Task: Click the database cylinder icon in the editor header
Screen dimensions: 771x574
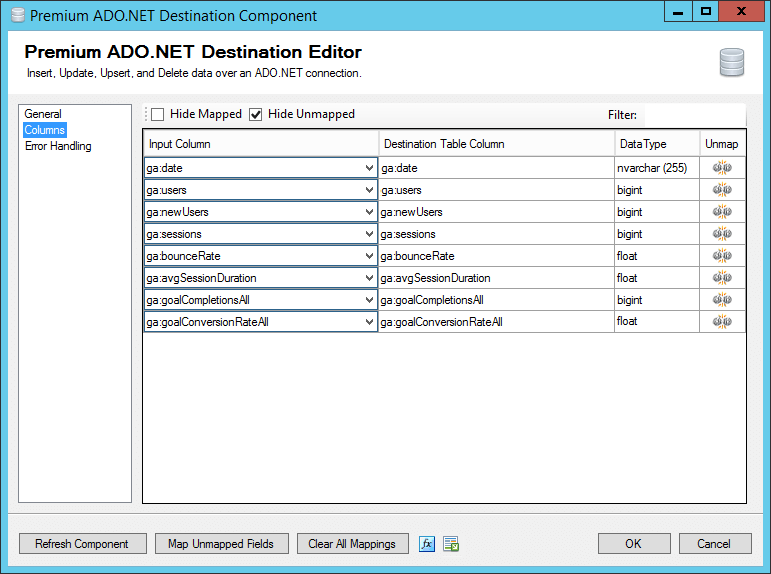Action: pyautogui.click(x=732, y=62)
